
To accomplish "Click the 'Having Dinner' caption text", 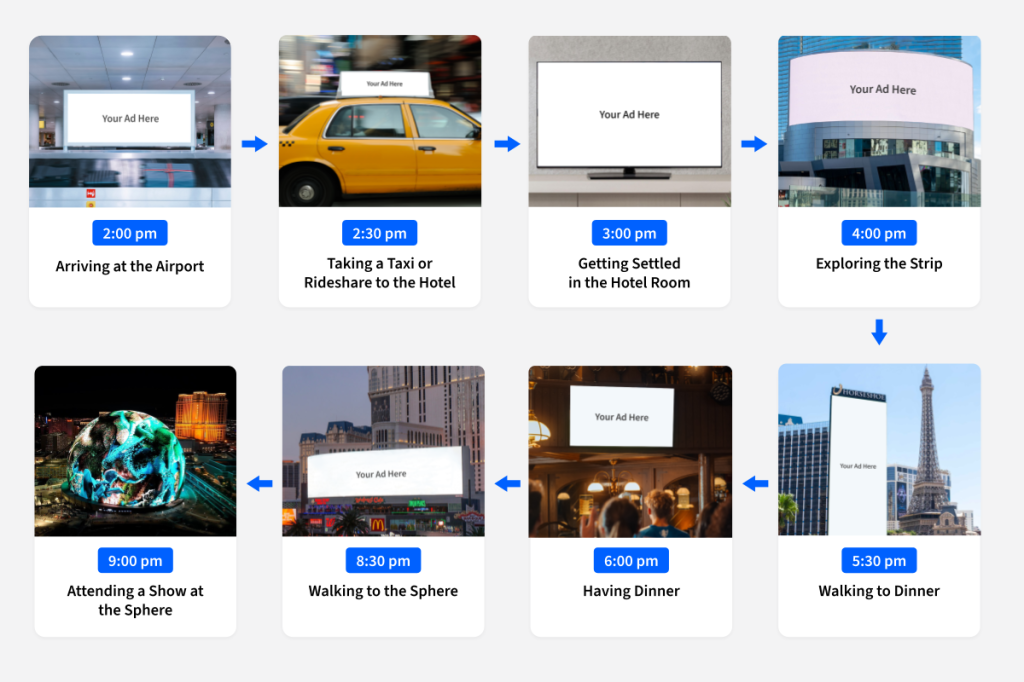I will [x=631, y=591].
